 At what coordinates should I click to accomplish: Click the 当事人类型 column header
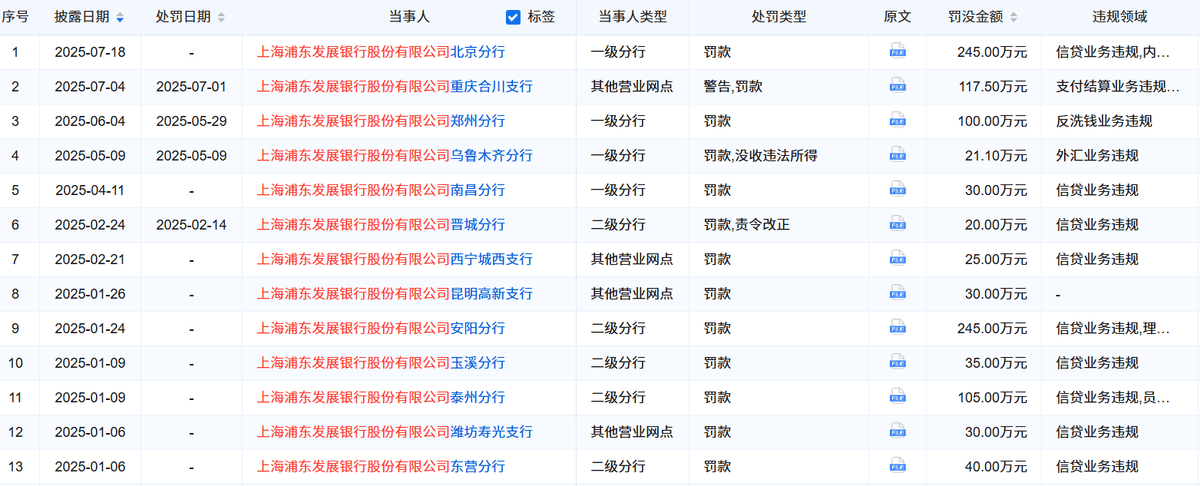click(x=632, y=17)
